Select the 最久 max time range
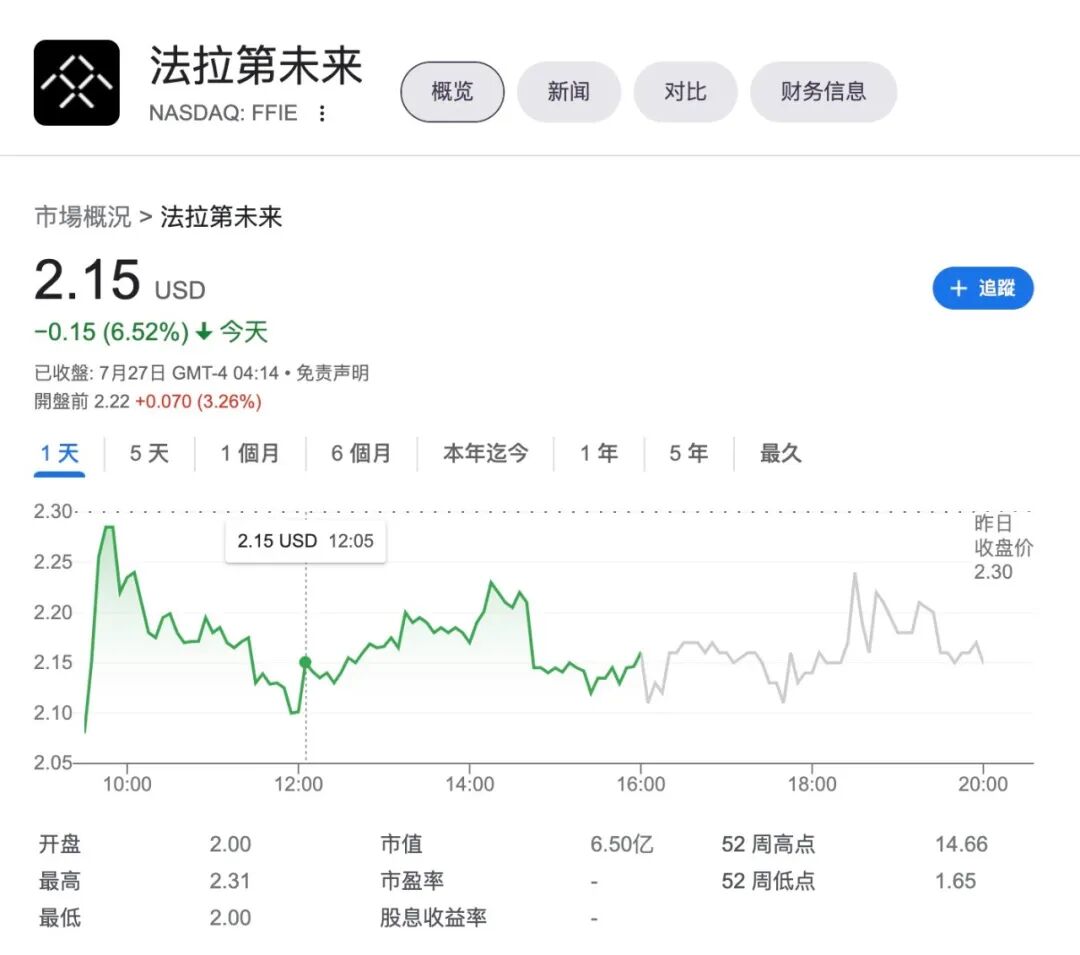Screen dimensions: 1080x955 click(780, 454)
